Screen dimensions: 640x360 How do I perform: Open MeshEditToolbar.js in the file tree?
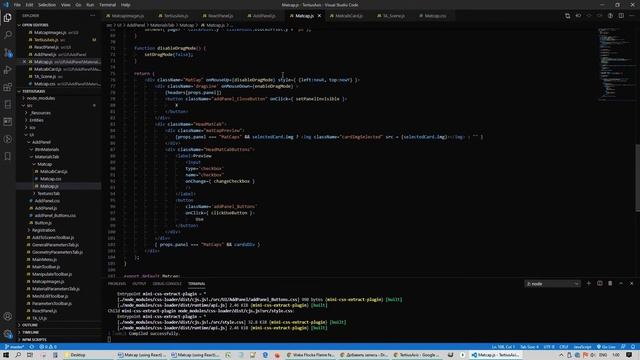click(x=50, y=296)
